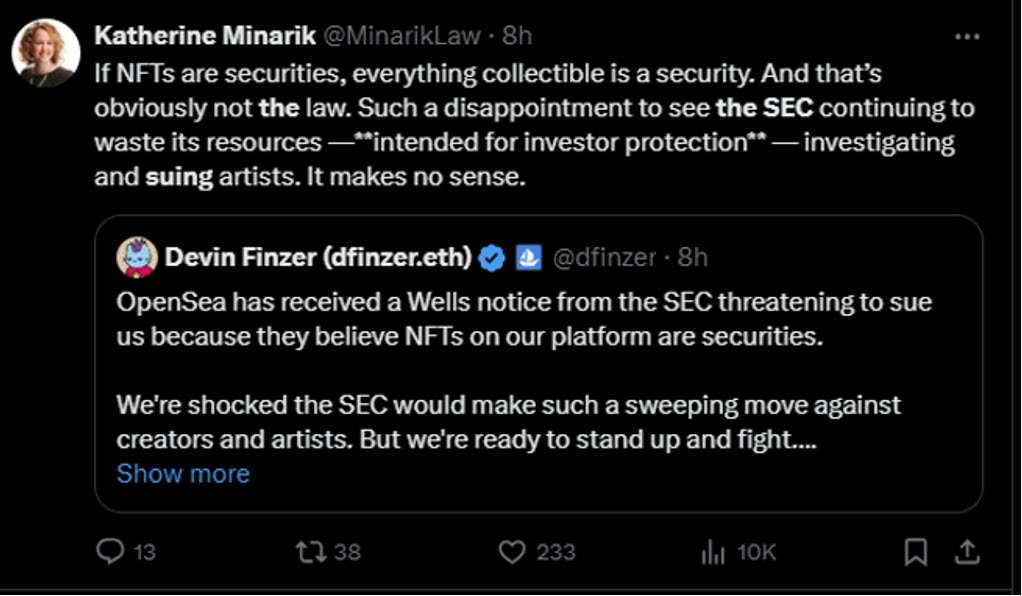Like the tweet with 233 likes
The image size is (1022, 596).
click(x=514, y=551)
